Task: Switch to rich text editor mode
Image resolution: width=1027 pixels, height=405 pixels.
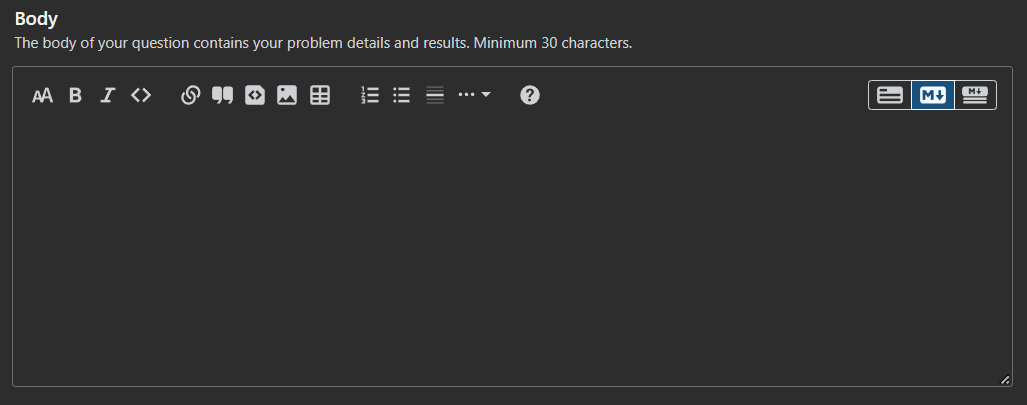Action: click(890, 96)
